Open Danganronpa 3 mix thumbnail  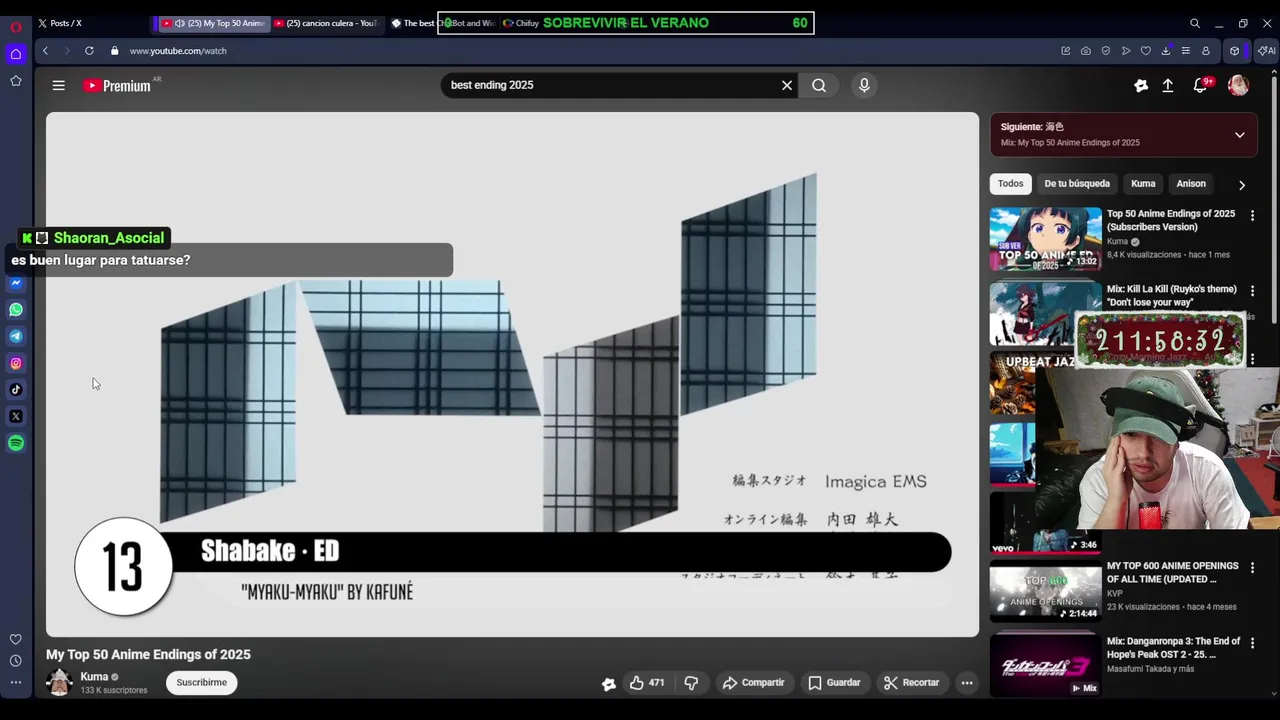tap(1045, 666)
